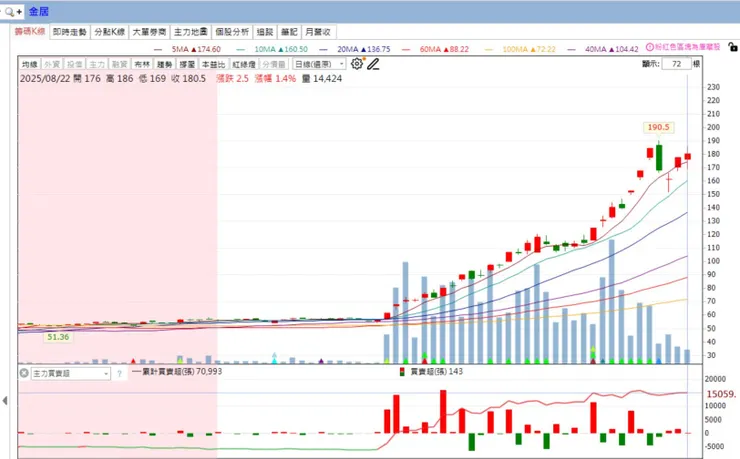Open the 主力地圖 tab
Image resolution: width=740 pixels, height=459 pixels.
coord(191,32)
